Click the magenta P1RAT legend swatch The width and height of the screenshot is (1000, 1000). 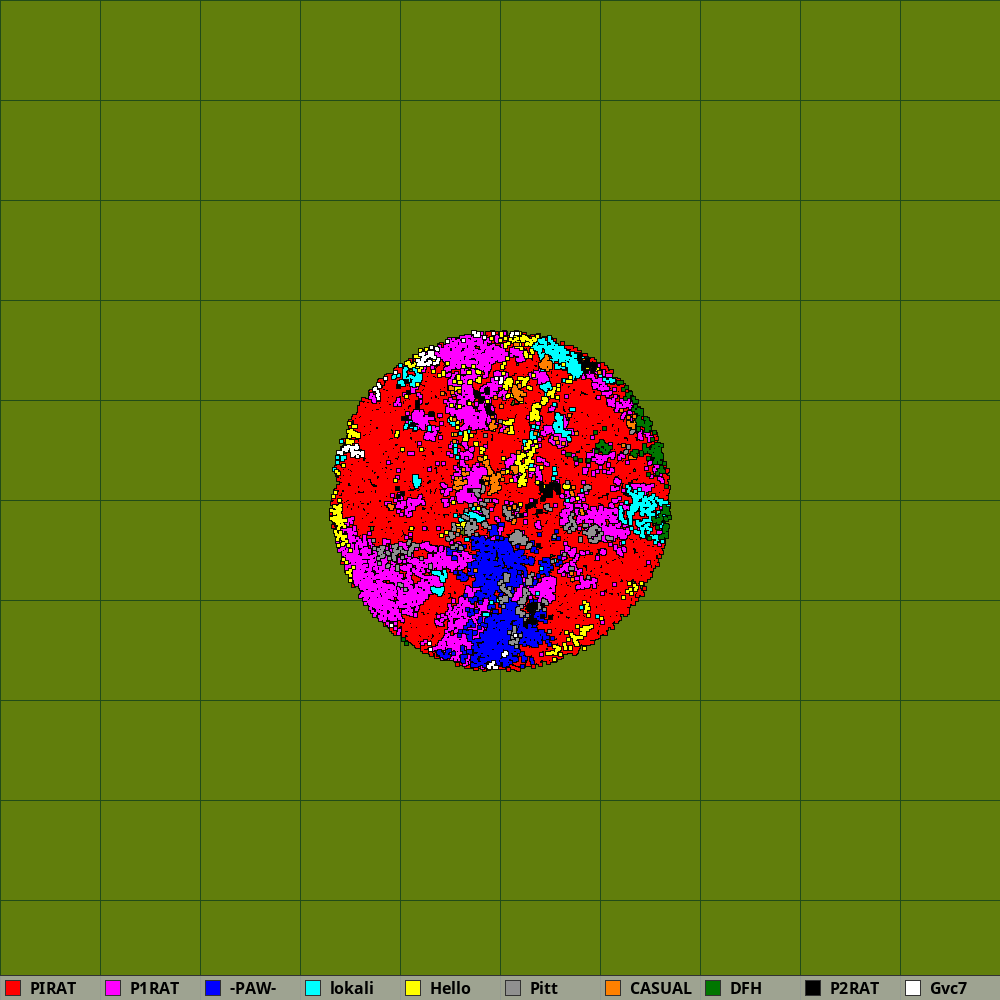click(113, 988)
